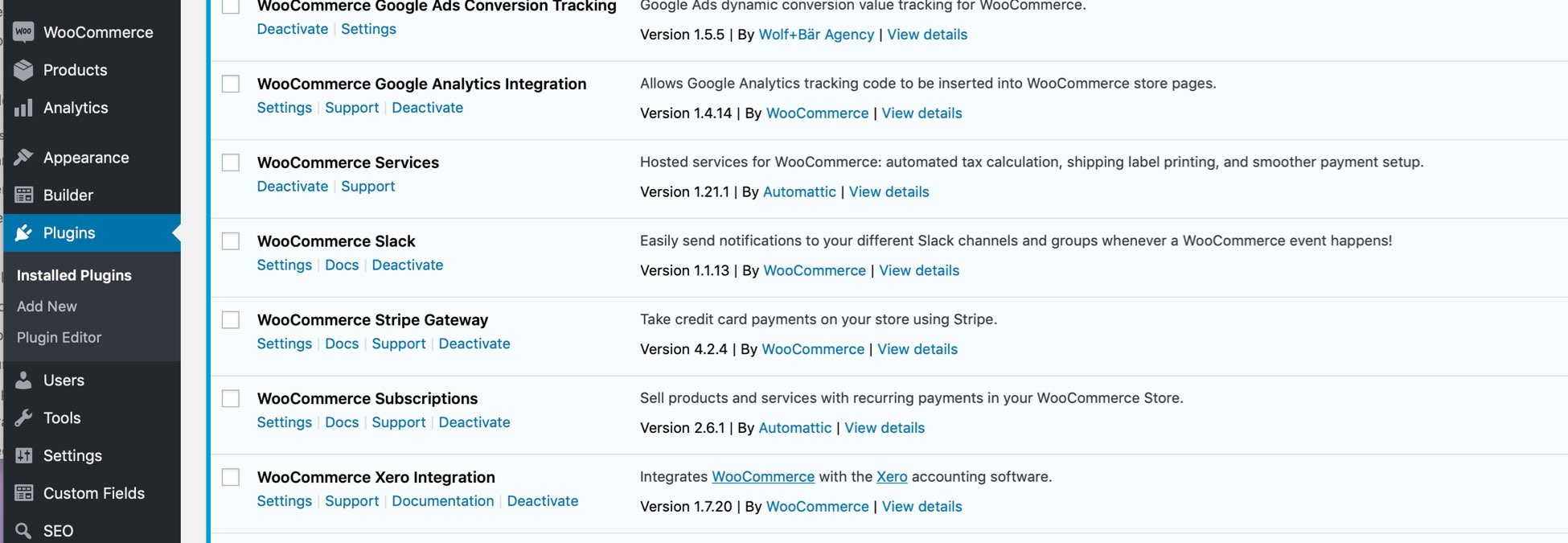Open the Products menu

(75, 70)
